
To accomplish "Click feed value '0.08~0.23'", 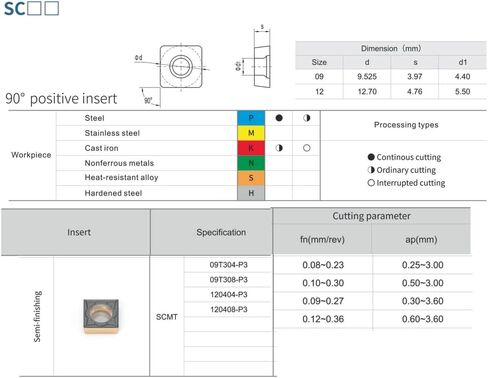I will point(323,265).
